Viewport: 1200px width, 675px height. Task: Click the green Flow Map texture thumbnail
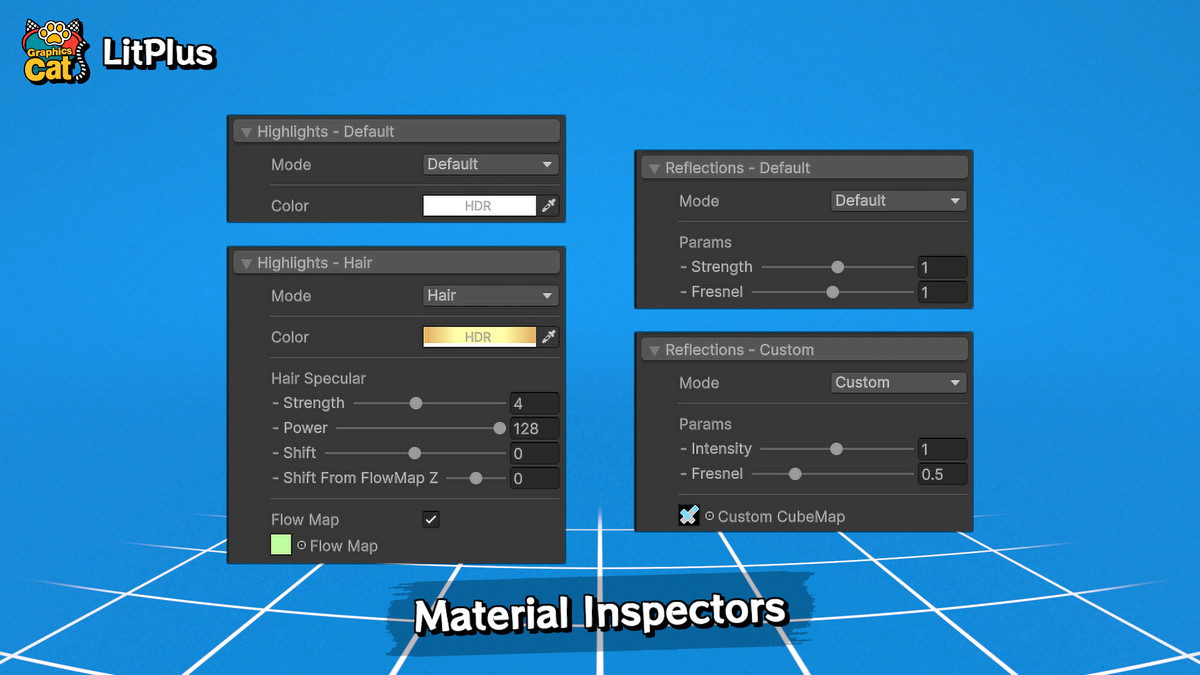pyautogui.click(x=280, y=545)
